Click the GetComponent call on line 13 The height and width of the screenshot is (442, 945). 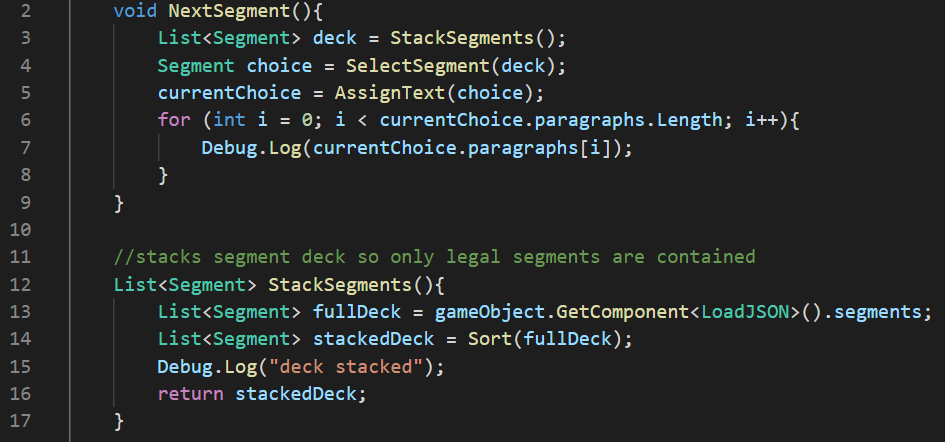coord(625,311)
